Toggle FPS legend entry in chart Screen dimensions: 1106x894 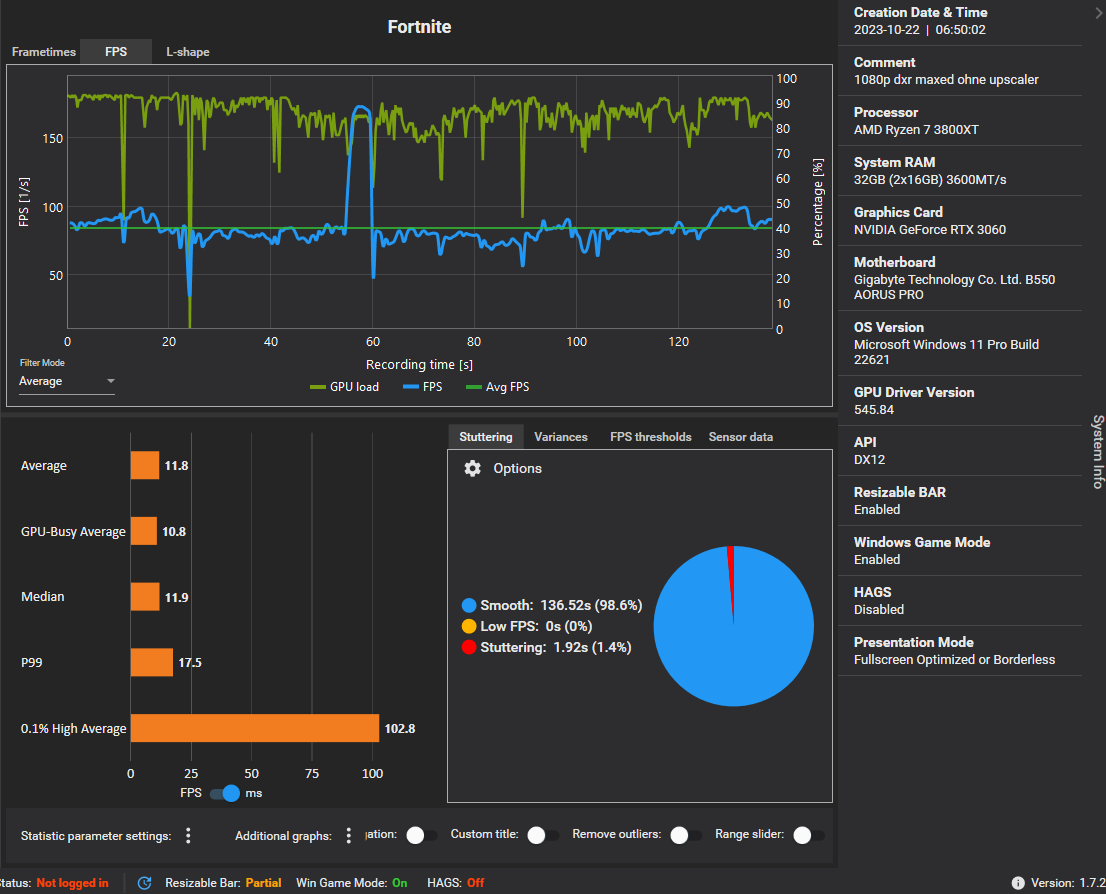423,387
